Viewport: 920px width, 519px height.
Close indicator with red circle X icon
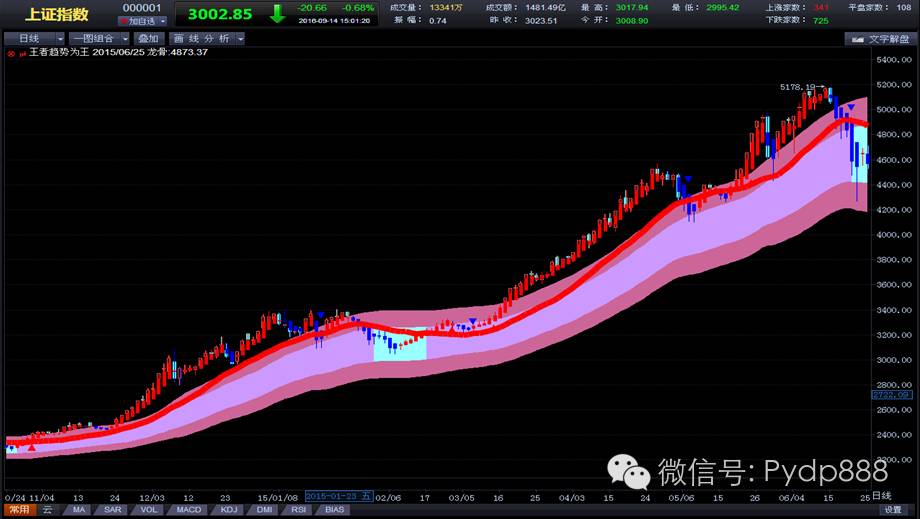point(11,53)
